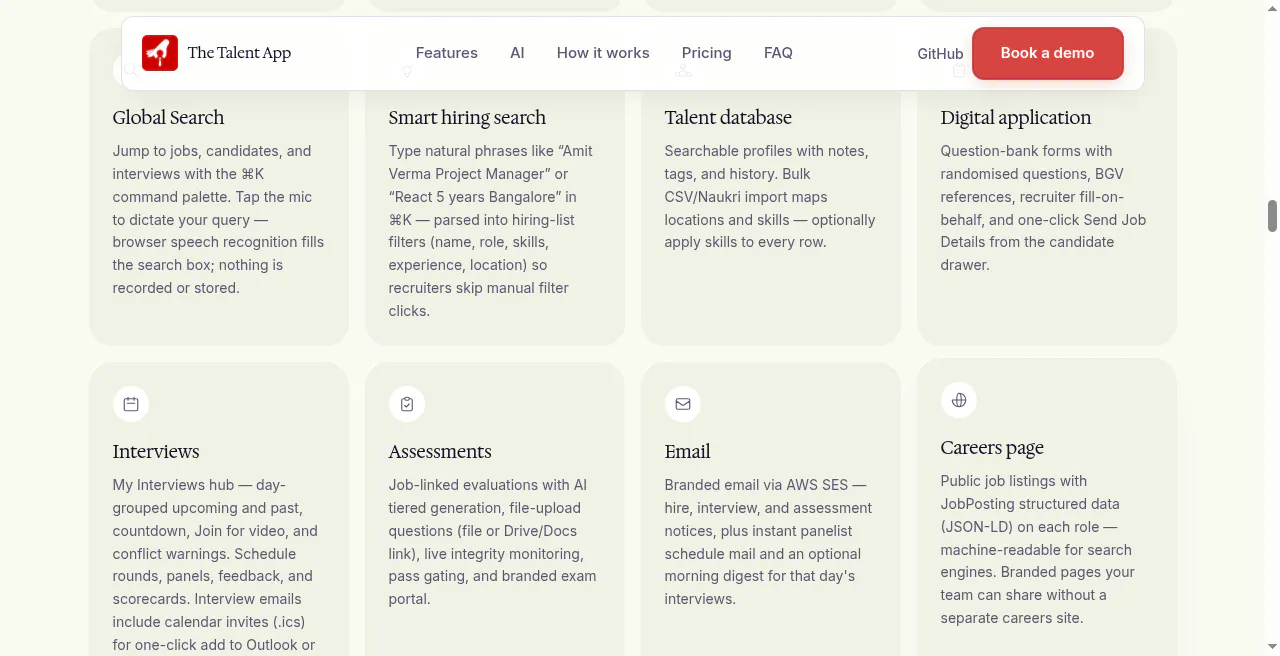
Task: Click the Book a demo button
Action: point(1048,53)
